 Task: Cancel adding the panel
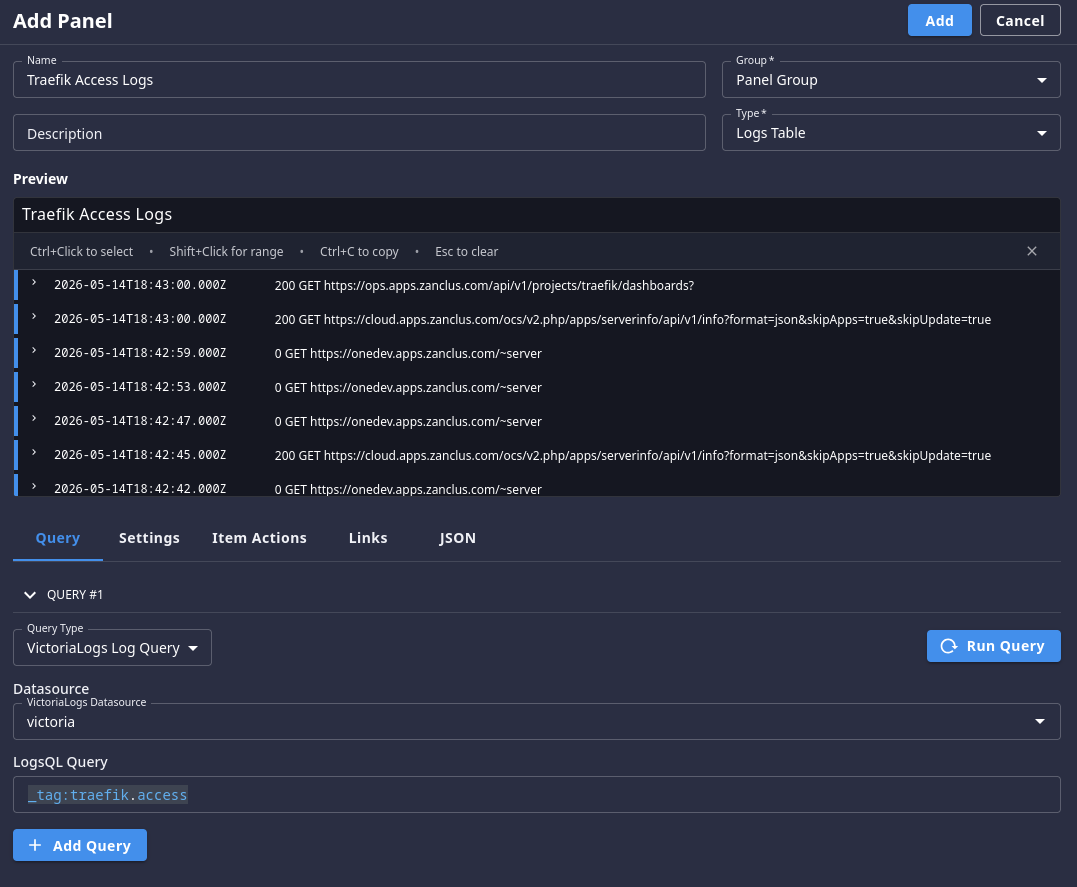[x=1019, y=21]
